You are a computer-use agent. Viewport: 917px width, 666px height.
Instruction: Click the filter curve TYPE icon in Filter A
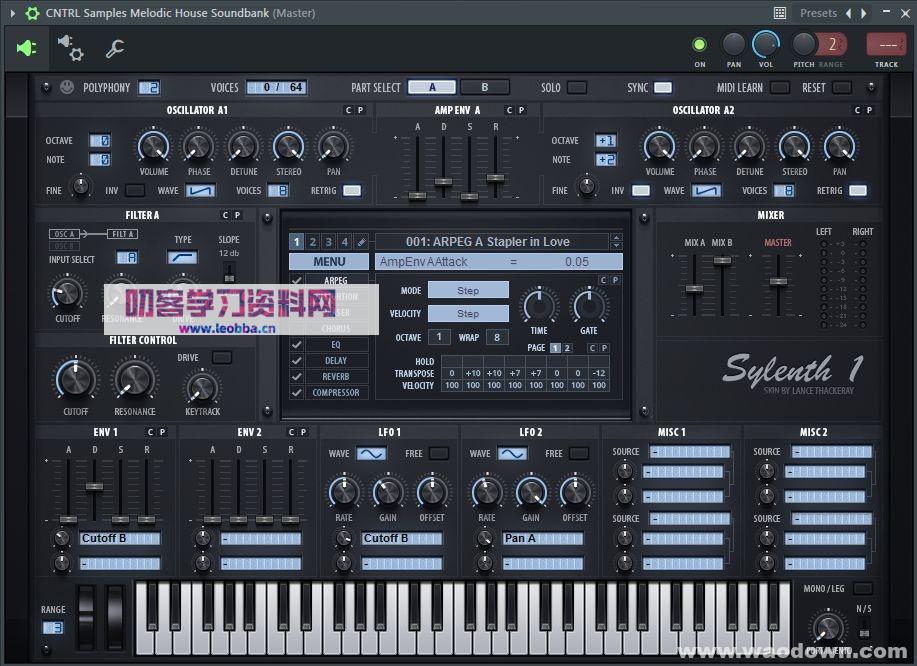pos(182,257)
